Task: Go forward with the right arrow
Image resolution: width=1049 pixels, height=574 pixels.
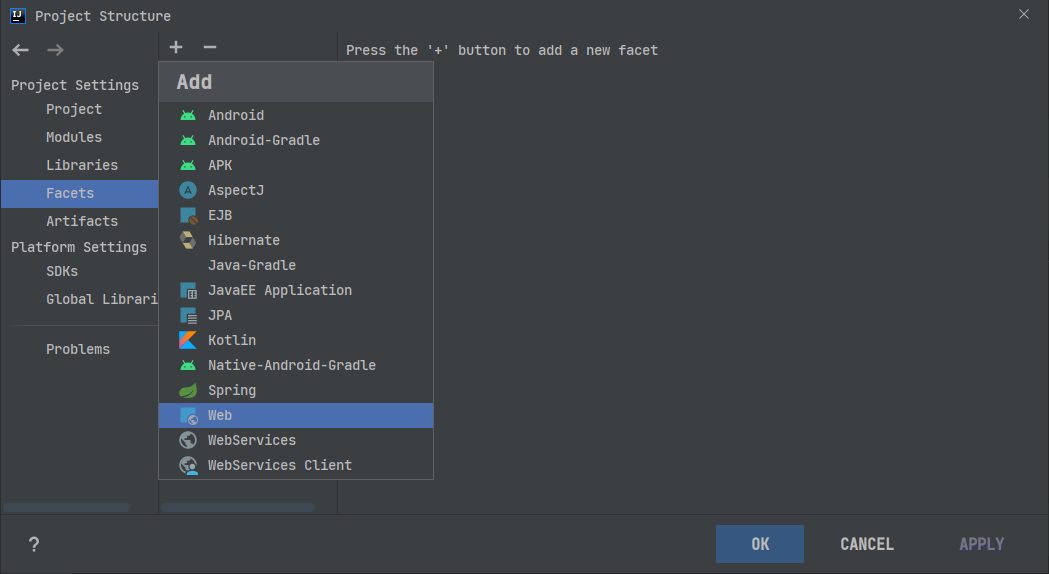Action: (56, 50)
